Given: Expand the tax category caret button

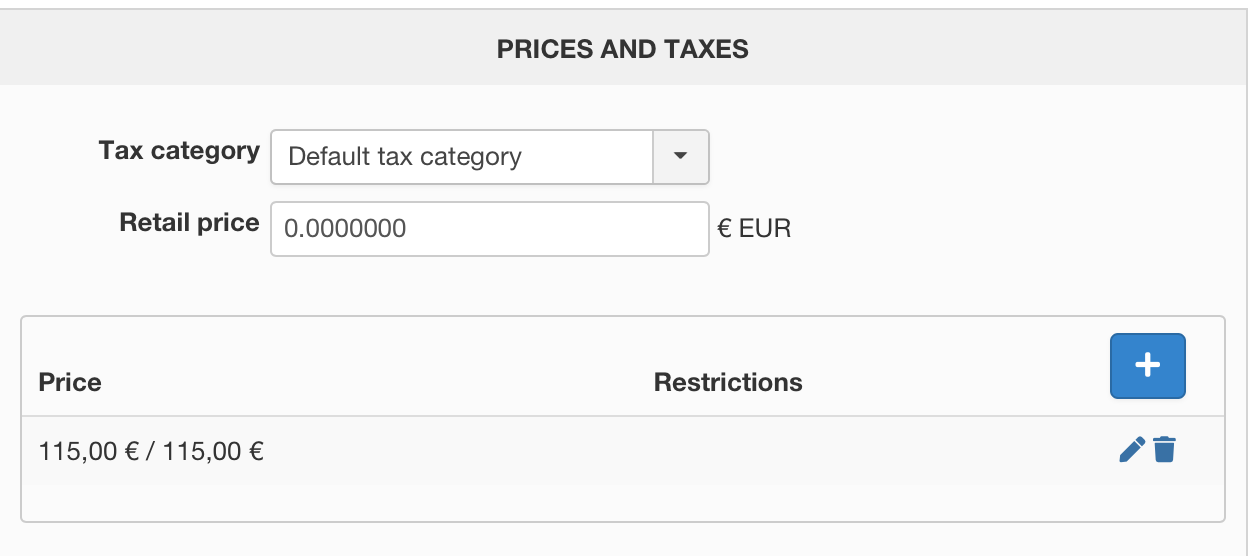Looking at the screenshot, I should (x=680, y=157).
